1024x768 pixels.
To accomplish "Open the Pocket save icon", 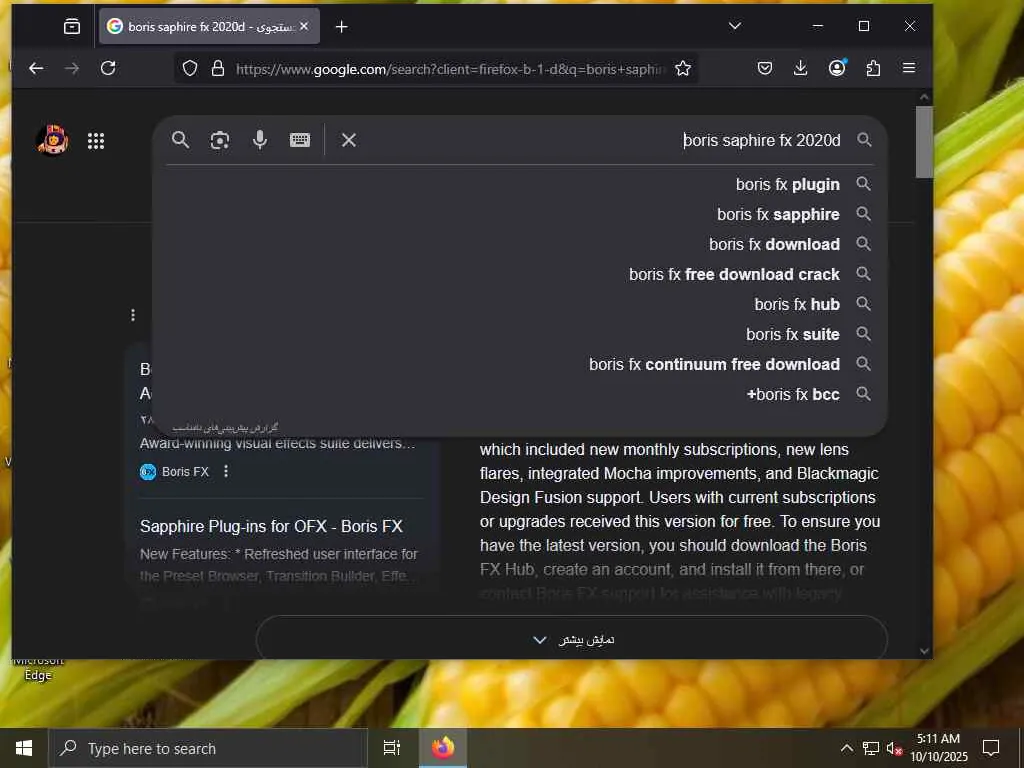I will pyautogui.click(x=765, y=68).
